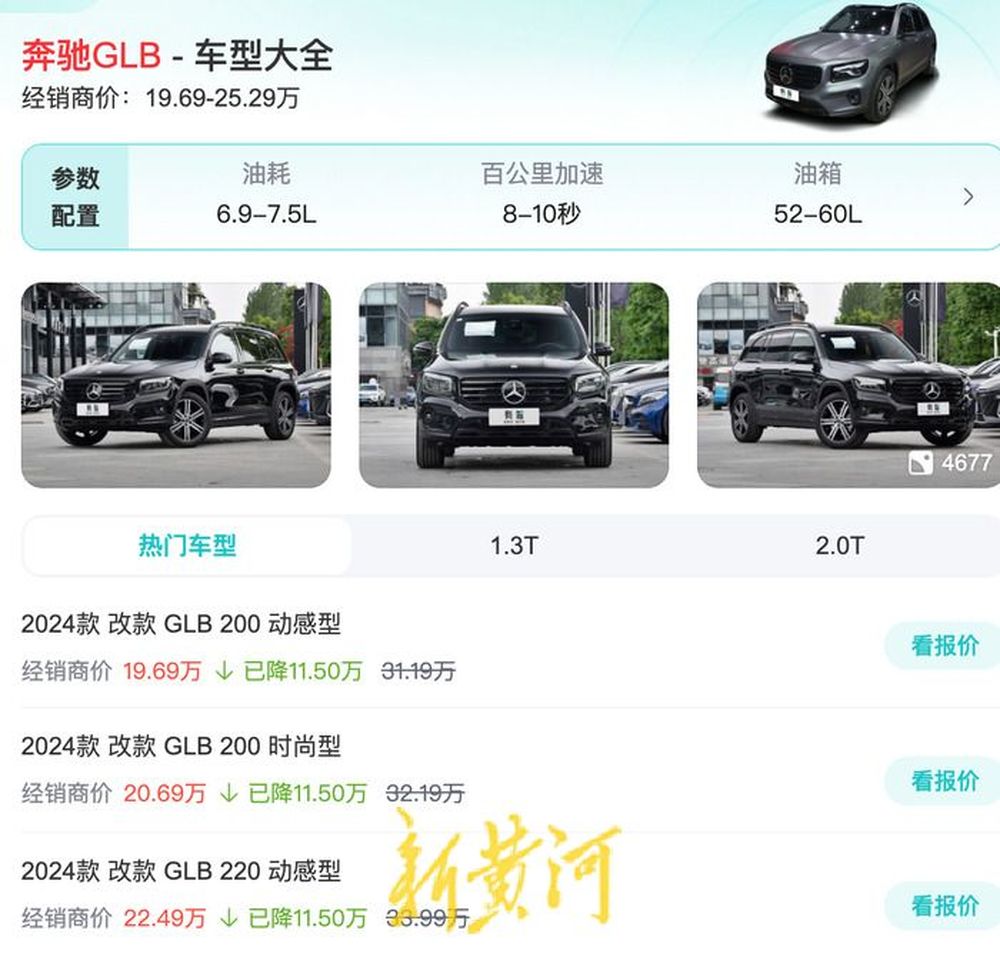View the first black GLB side photo
Screen dimensions: 1000x957
[176, 384]
